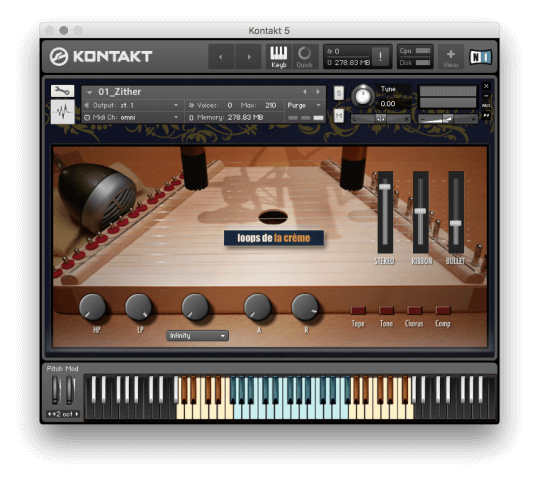540x481 pixels.
Task: Click the 01_Zither instrument name
Action: point(120,92)
